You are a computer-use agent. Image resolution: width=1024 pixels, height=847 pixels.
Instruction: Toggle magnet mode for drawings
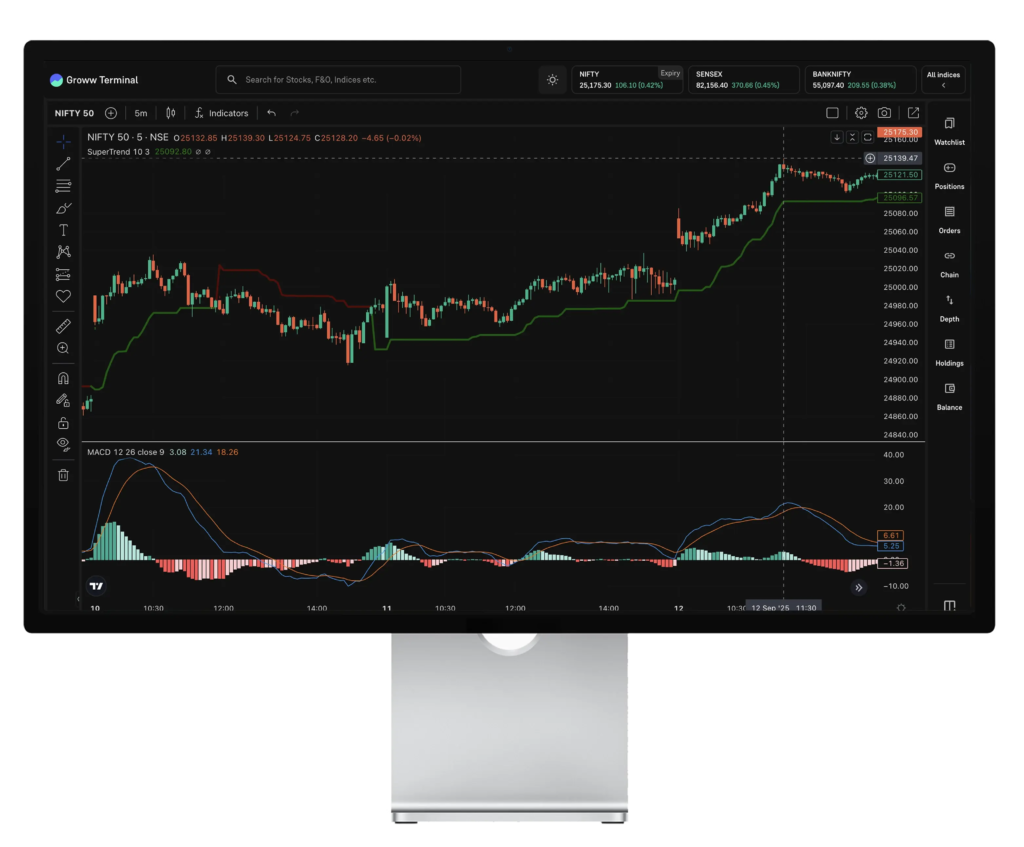[x=63, y=379]
